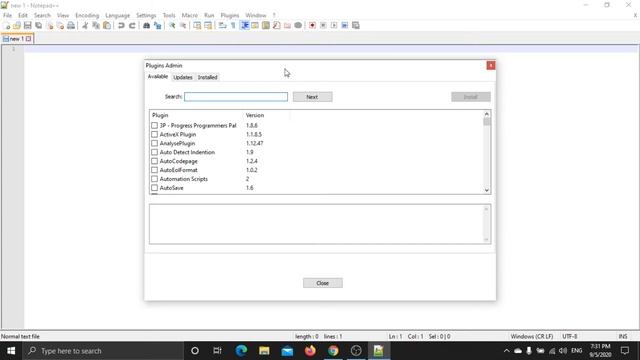Open Firefox from the taskbar
The height and width of the screenshot is (360, 640).
tap(310, 351)
